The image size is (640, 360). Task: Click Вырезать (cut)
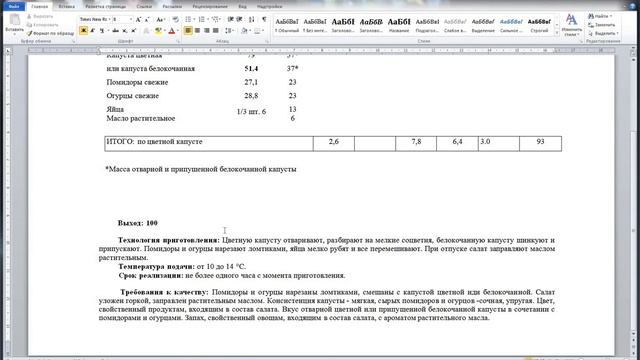(x=40, y=16)
